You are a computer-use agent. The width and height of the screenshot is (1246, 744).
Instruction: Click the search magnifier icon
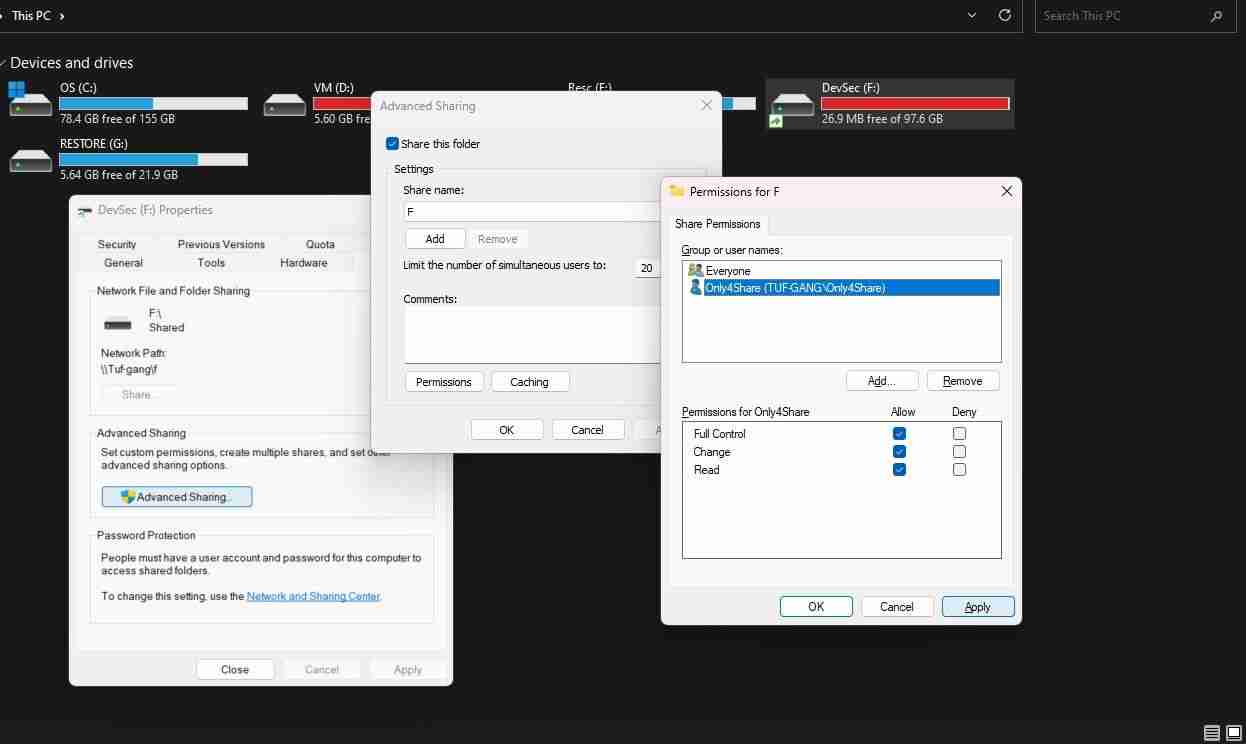pos(1217,16)
